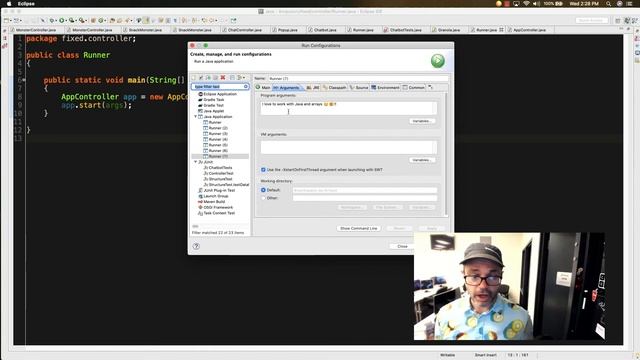The image size is (640, 360).
Task: Open the Classpath tab
Action: click(334, 87)
